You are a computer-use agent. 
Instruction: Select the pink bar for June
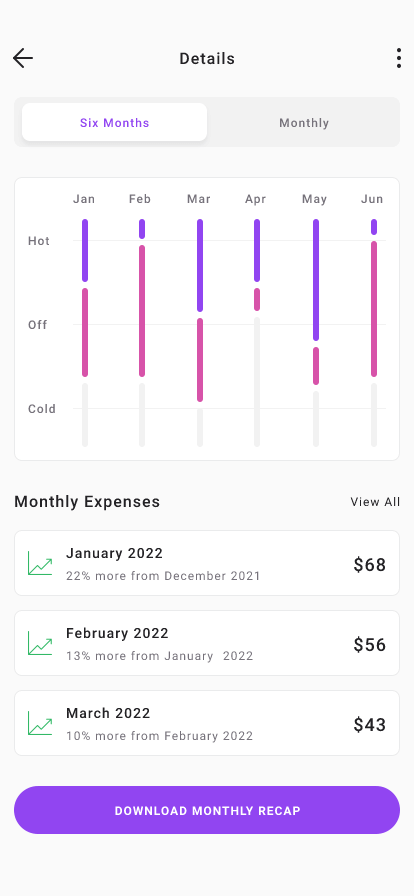[x=374, y=309]
